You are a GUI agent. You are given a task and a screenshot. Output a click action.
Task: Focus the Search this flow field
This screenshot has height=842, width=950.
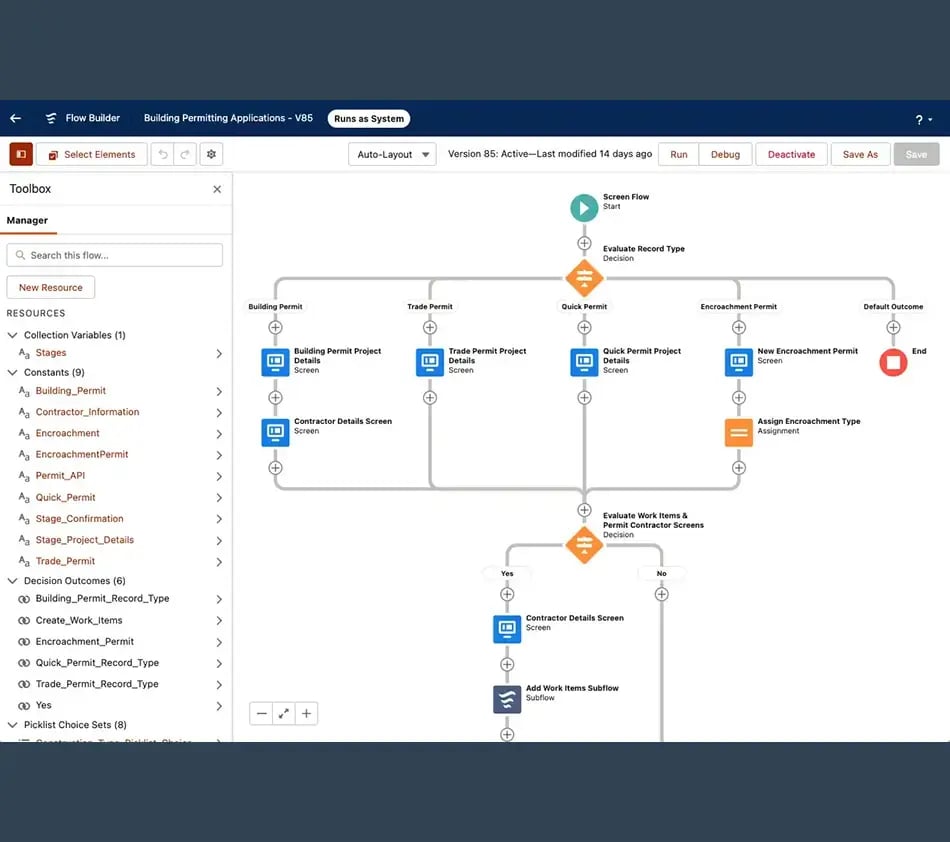tap(115, 256)
